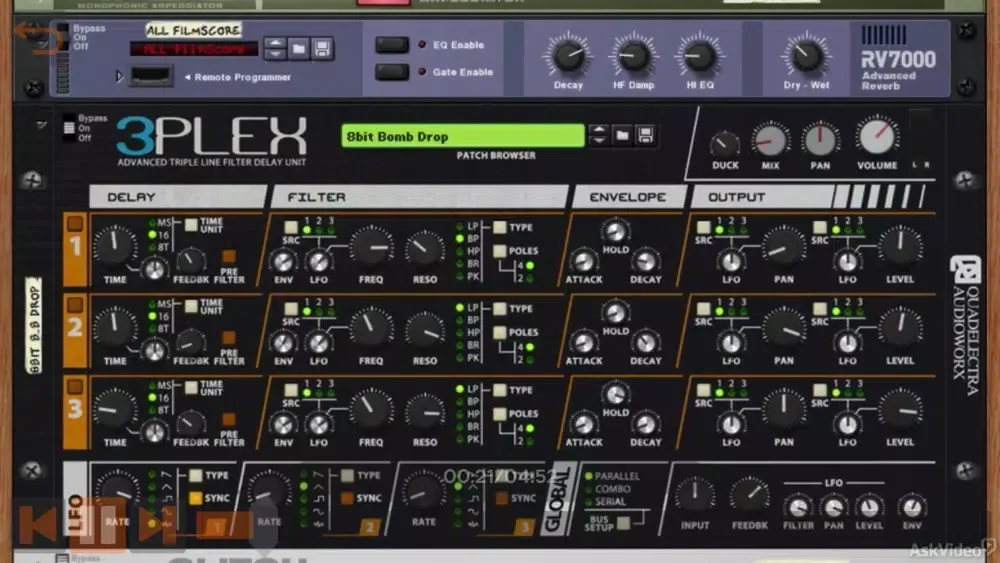This screenshot has height=563, width=1000.
Task: Click the output SRC button on line 2 pan
Action: [x=703, y=309]
